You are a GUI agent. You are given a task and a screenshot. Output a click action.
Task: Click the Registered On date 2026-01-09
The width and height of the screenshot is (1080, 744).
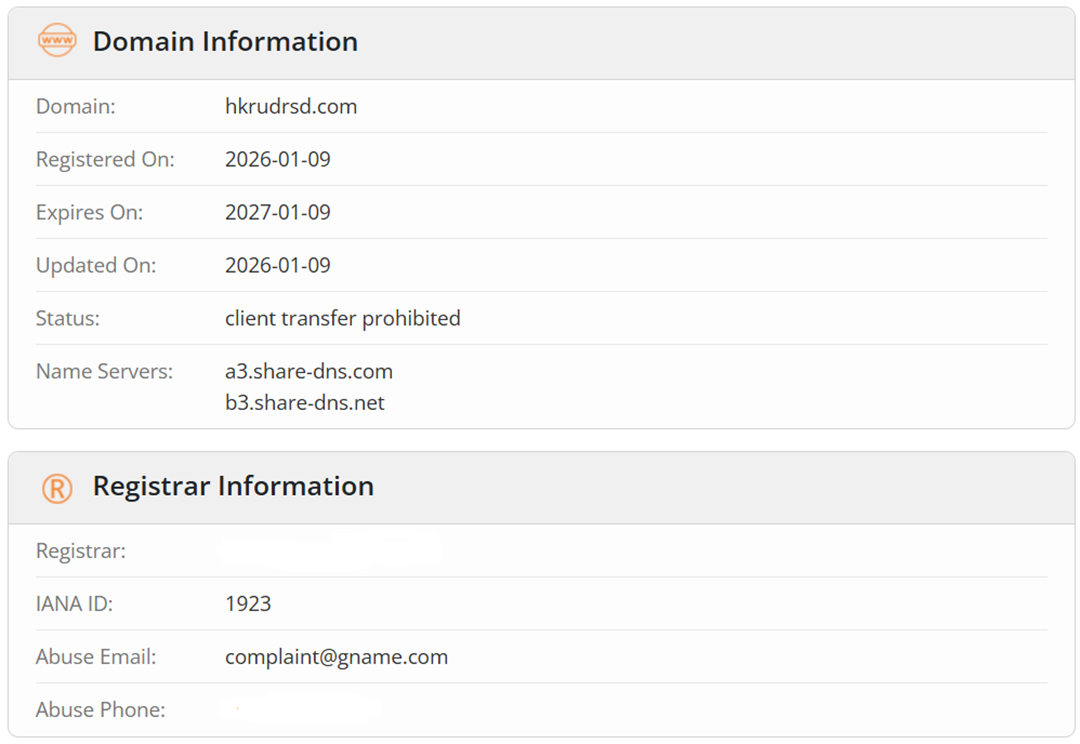[278, 159]
